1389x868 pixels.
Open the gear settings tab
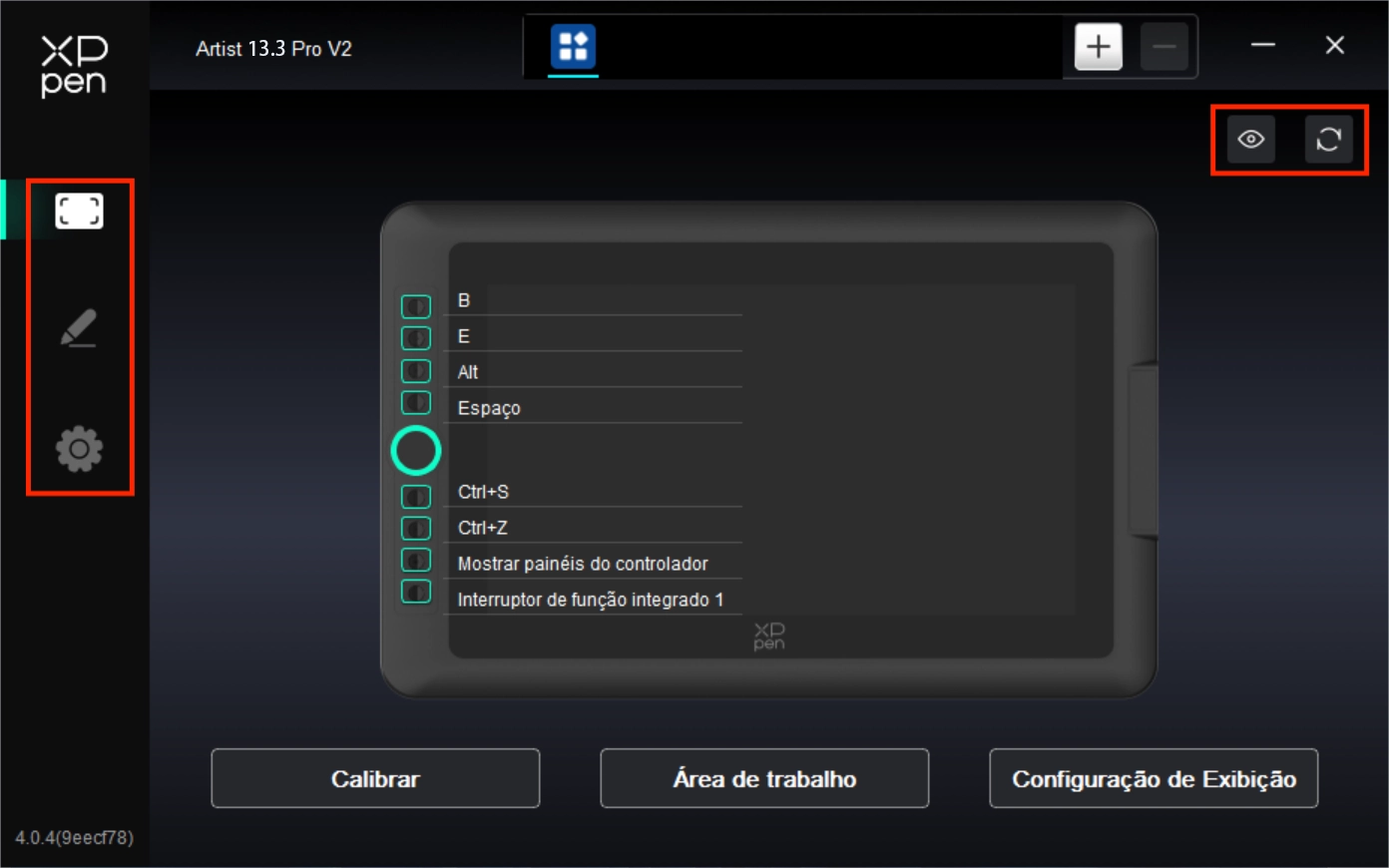point(79,449)
